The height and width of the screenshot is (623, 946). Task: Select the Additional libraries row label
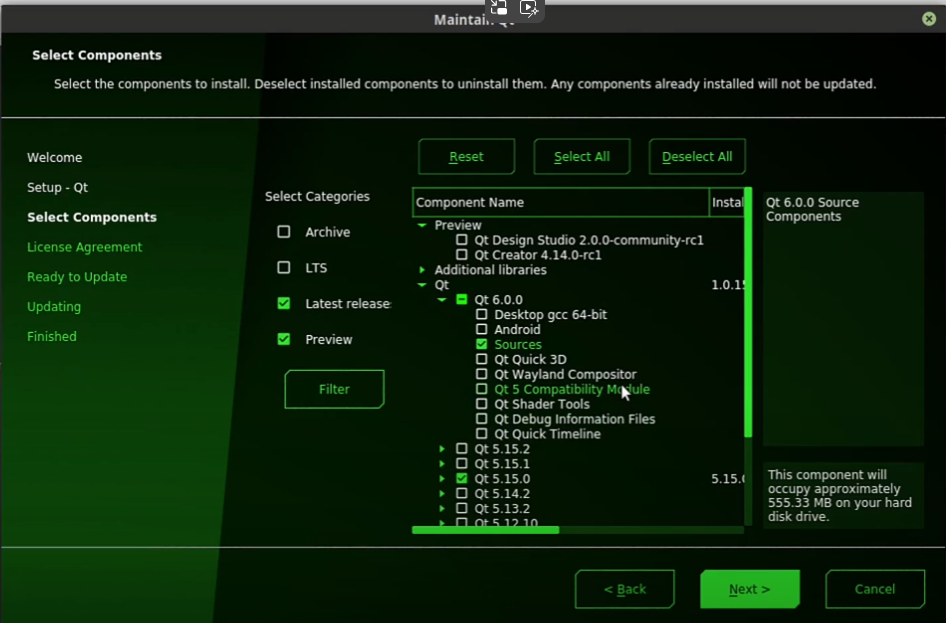tap(490, 270)
